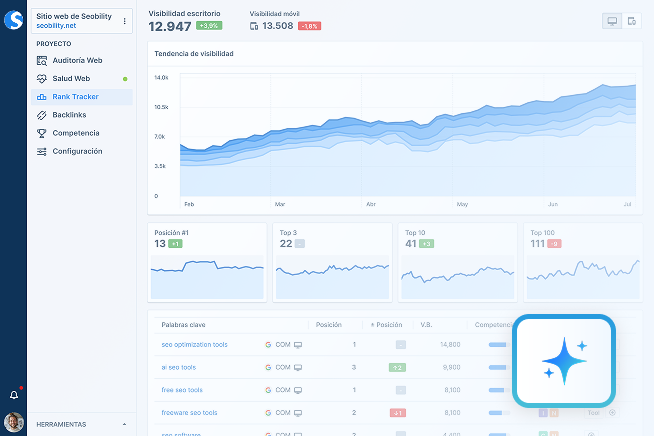Viewport: 654px width, 436px height.
Task: Switch to mobile visibility view
Action: point(631,21)
